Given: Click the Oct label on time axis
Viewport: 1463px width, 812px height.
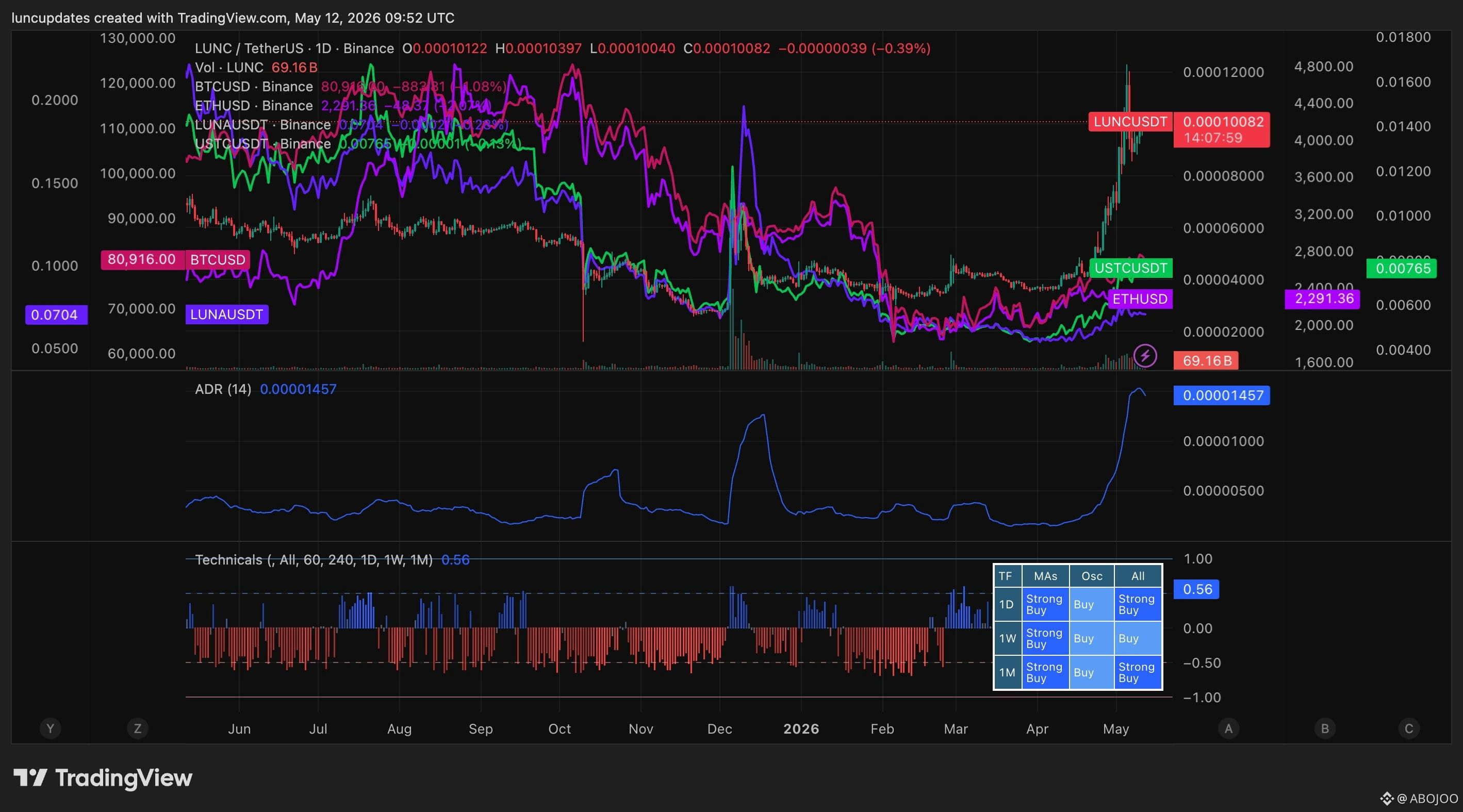Looking at the screenshot, I should pos(560,728).
